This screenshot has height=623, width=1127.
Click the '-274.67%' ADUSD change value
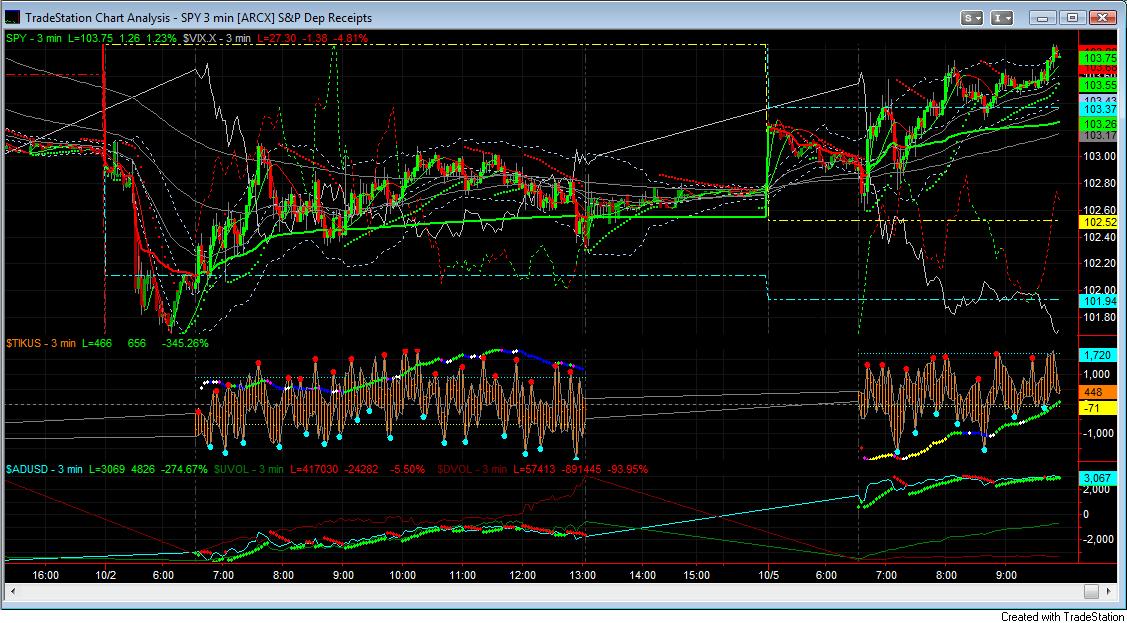click(x=185, y=469)
